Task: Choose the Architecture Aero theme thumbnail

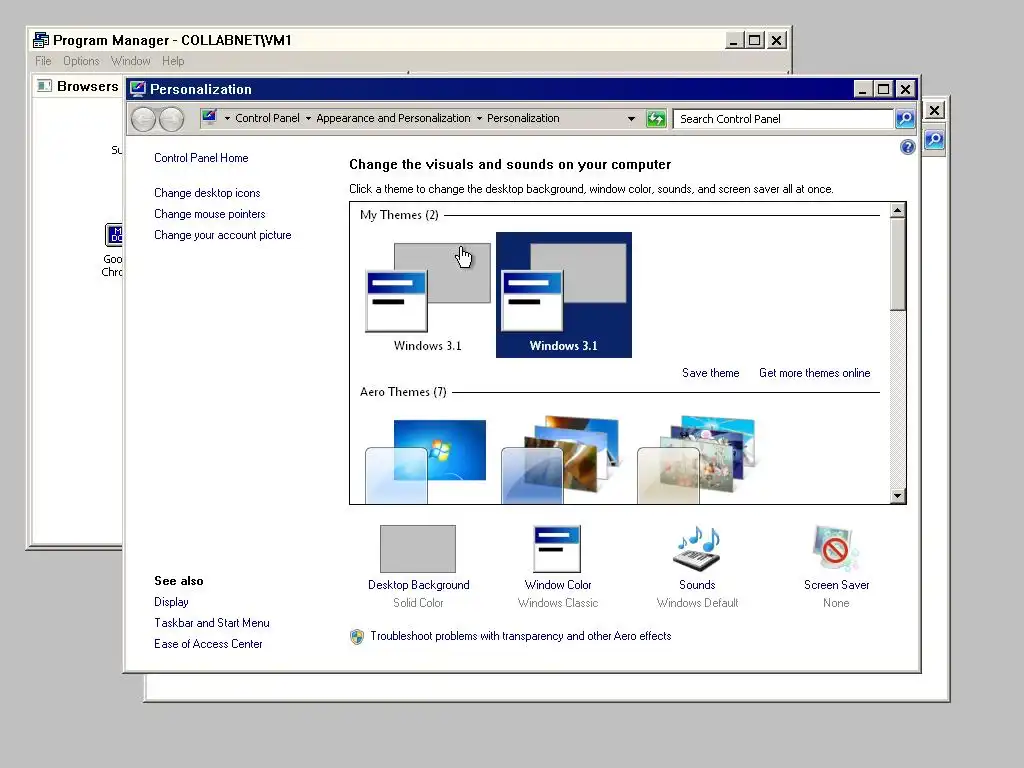Action: pos(561,460)
